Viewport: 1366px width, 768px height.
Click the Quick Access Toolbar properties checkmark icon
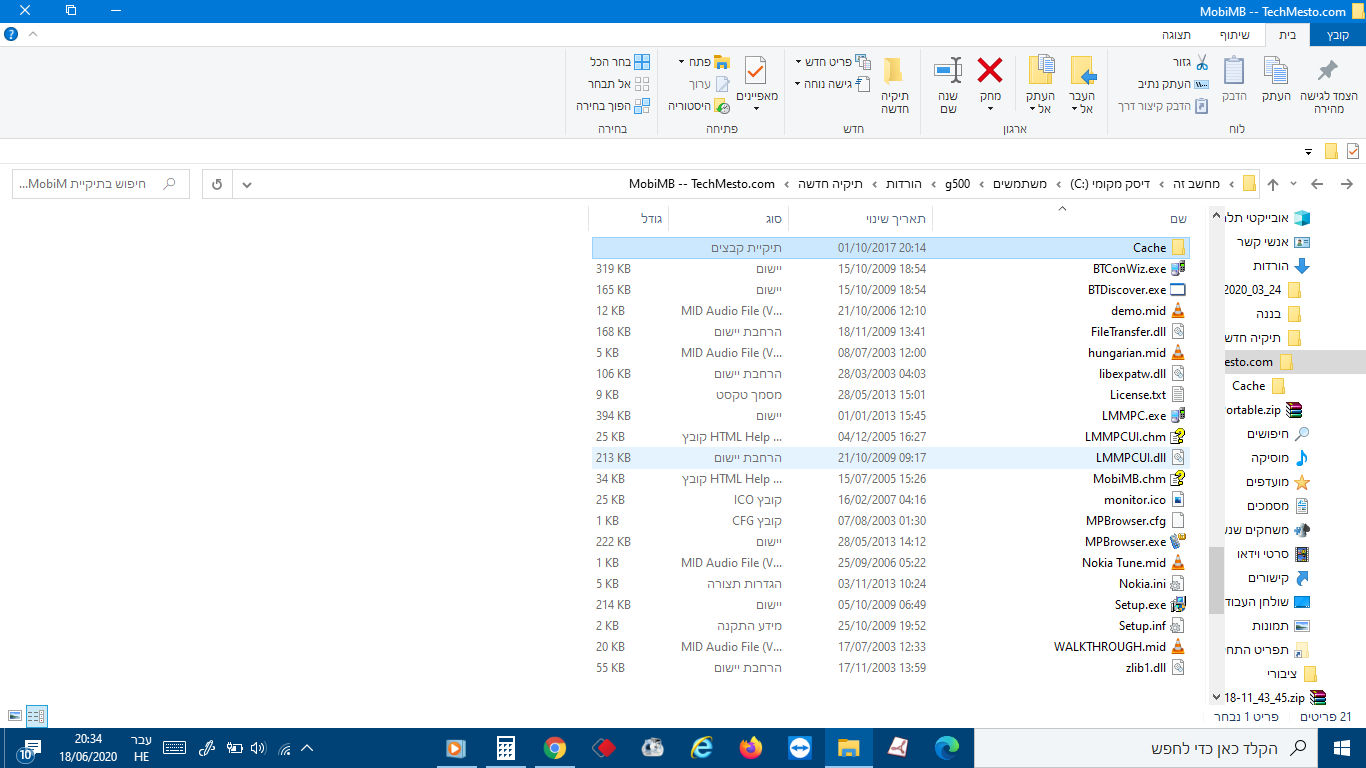[x=1353, y=151]
